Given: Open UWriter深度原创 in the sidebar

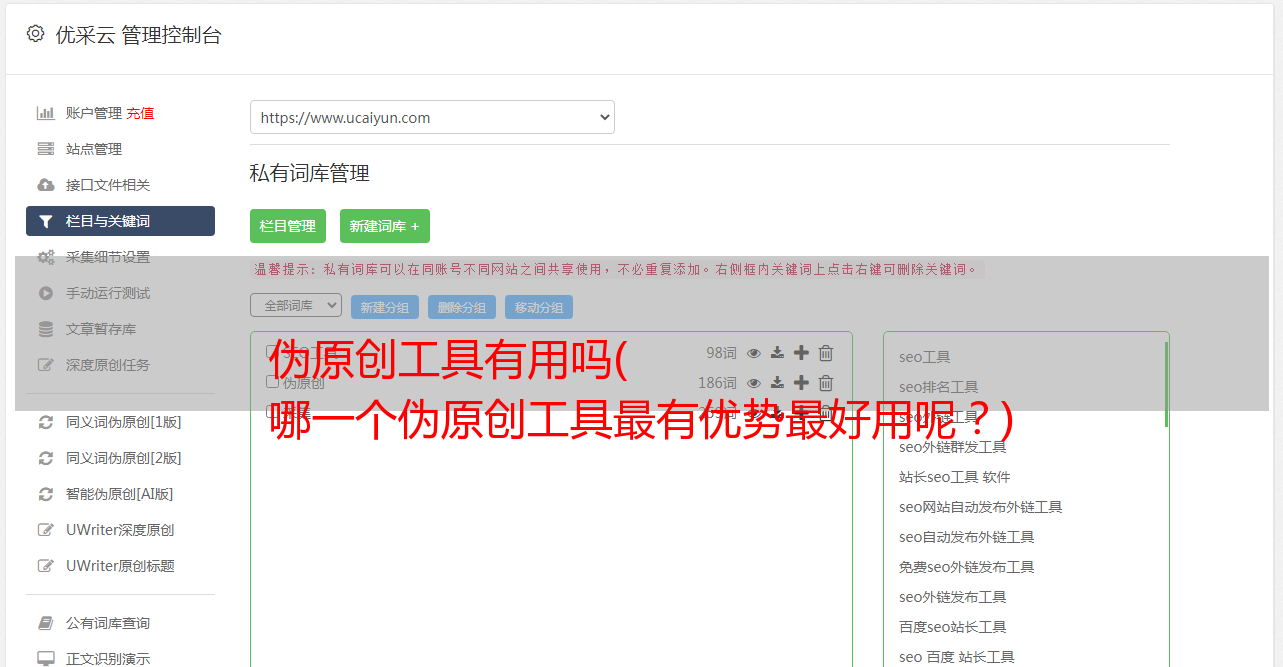Looking at the screenshot, I should click(x=120, y=530).
